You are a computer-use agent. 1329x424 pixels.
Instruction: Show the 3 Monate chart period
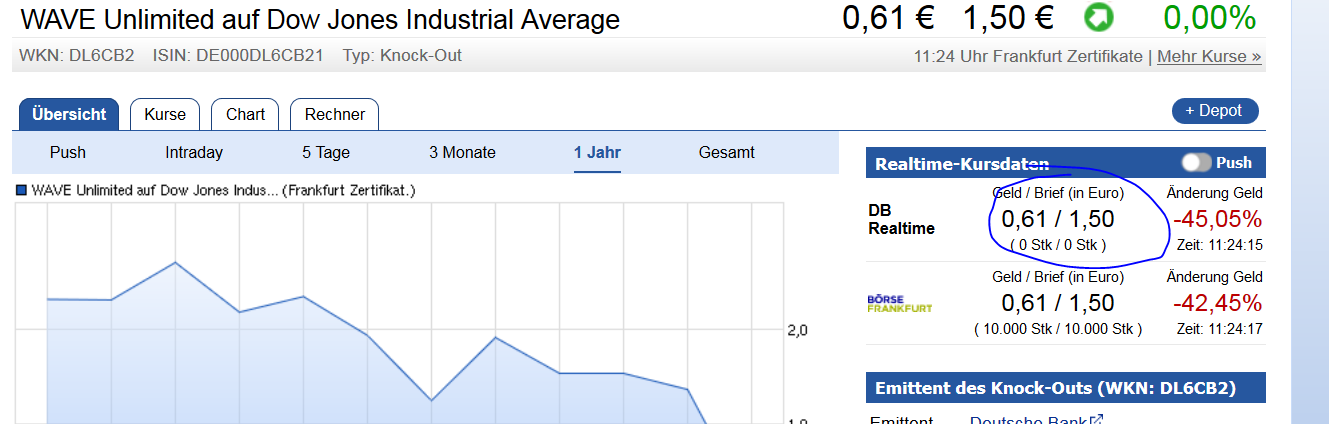[x=462, y=153]
